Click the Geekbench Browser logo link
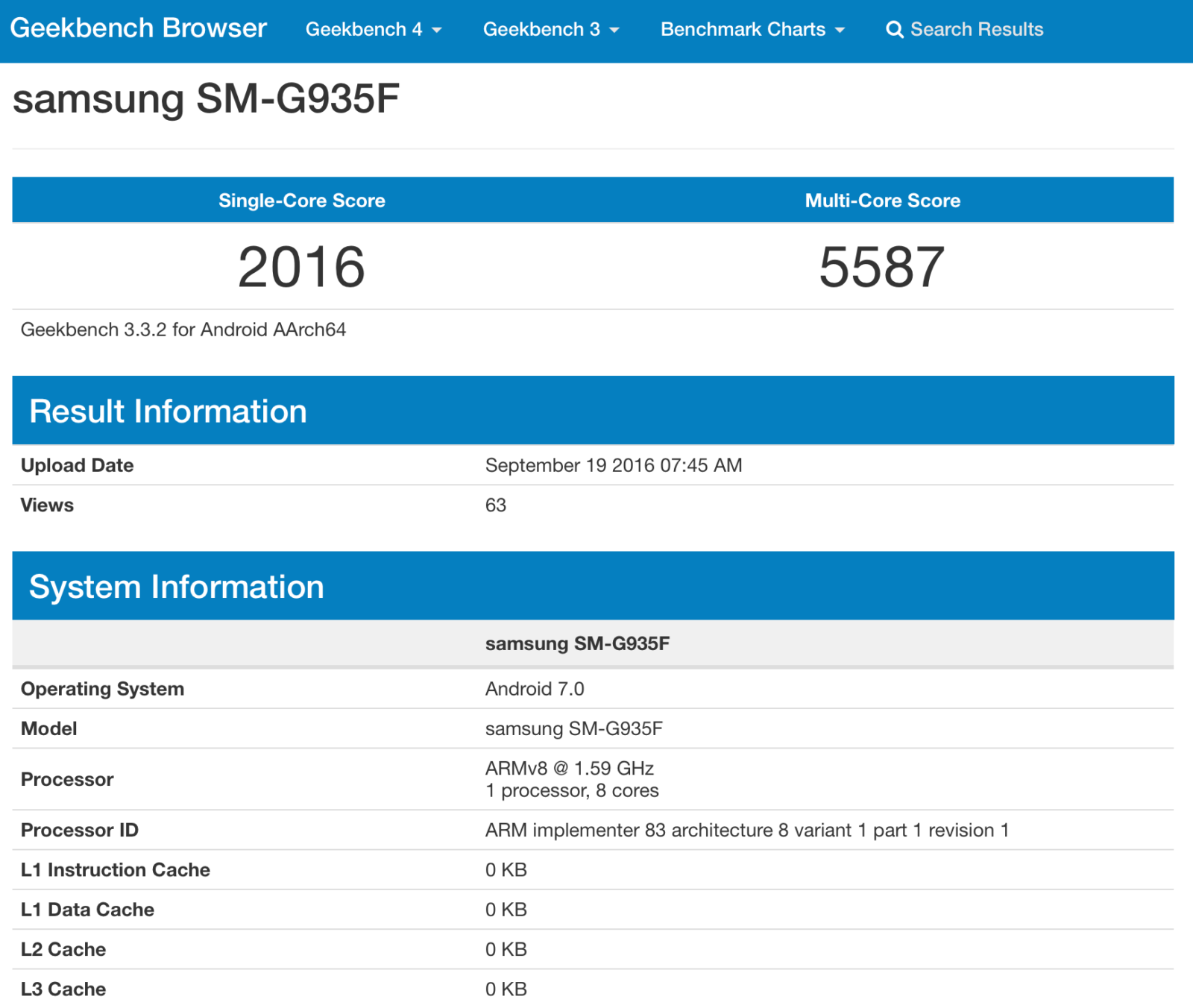 tap(138, 28)
